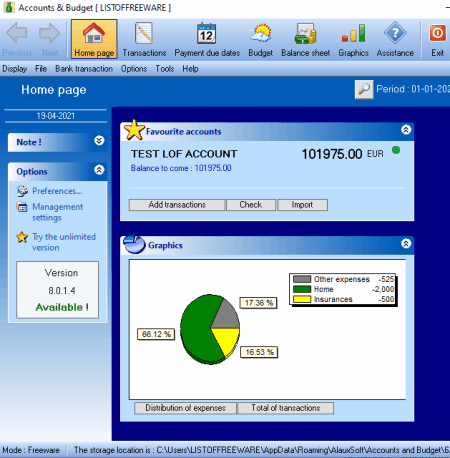Click the Add transactions button
Image resolution: width=450 pixels, height=458 pixels.
pyautogui.click(x=177, y=205)
